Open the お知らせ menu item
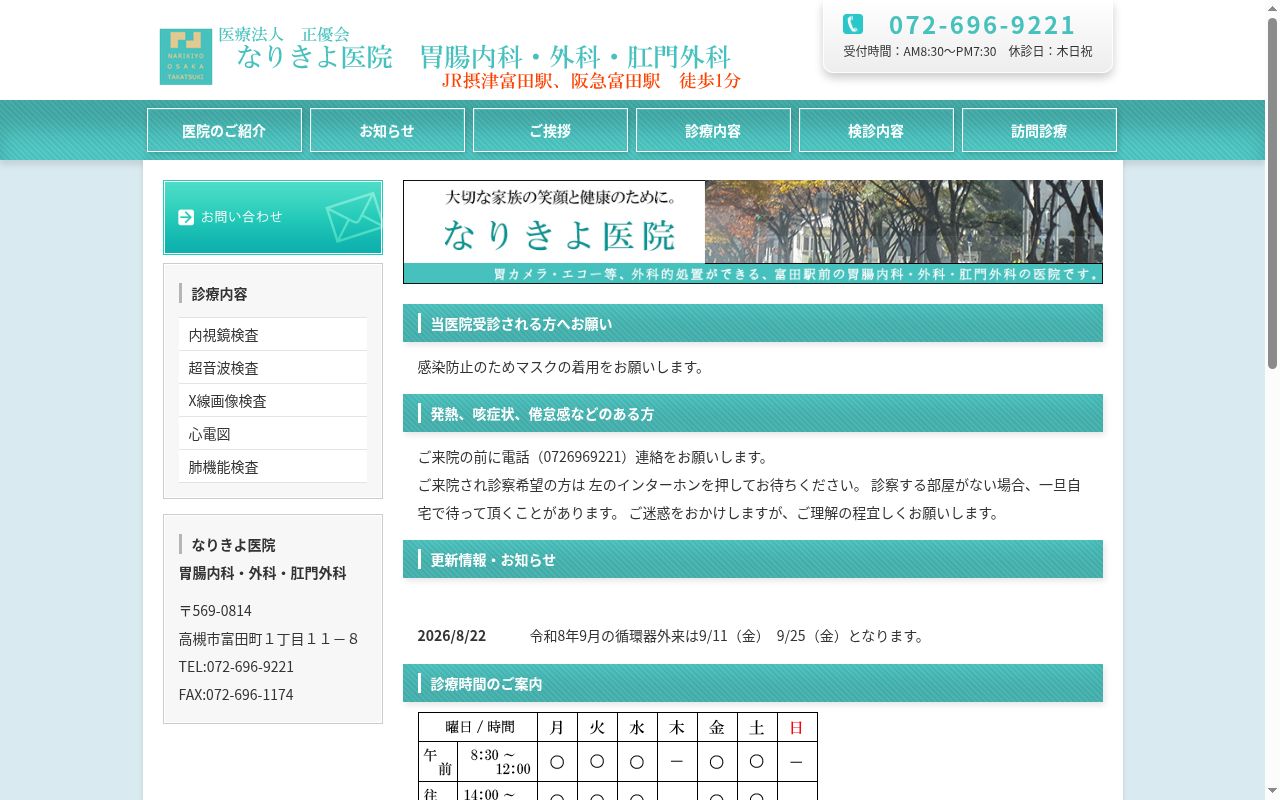Image resolution: width=1280 pixels, height=800 pixels. tap(387, 130)
